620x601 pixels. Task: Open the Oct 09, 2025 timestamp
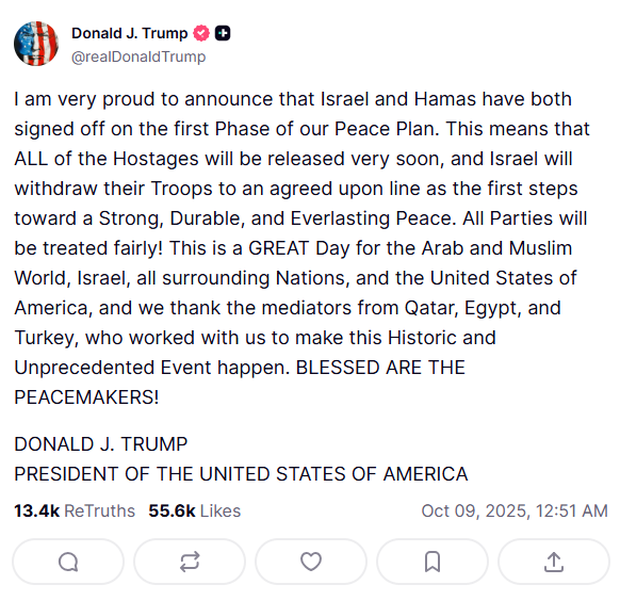click(x=514, y=511)
